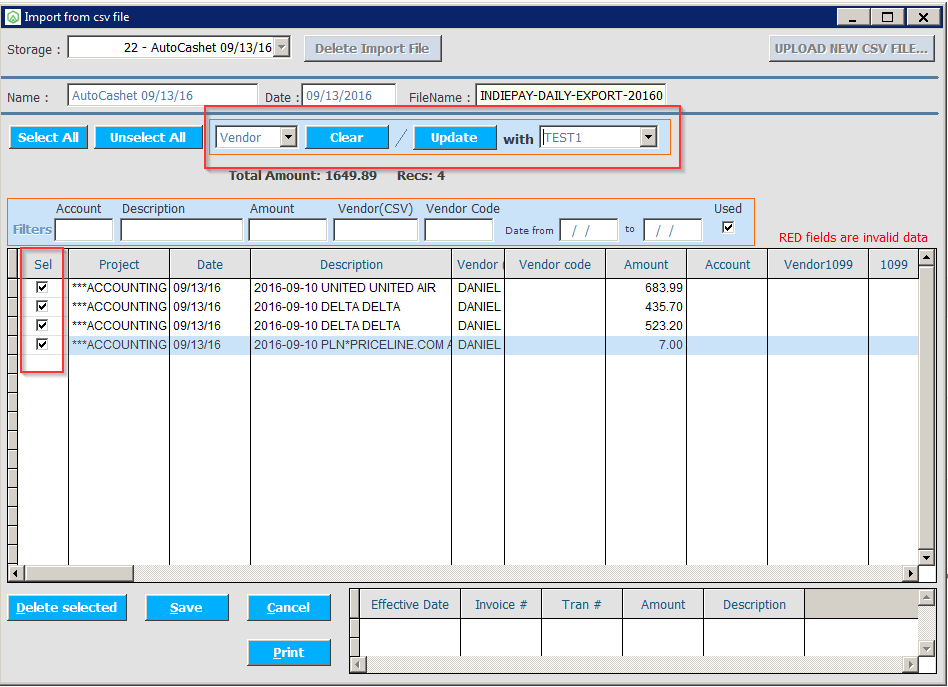948x687 pixels.
Task: Click the Cancel button
Action: 288,607
